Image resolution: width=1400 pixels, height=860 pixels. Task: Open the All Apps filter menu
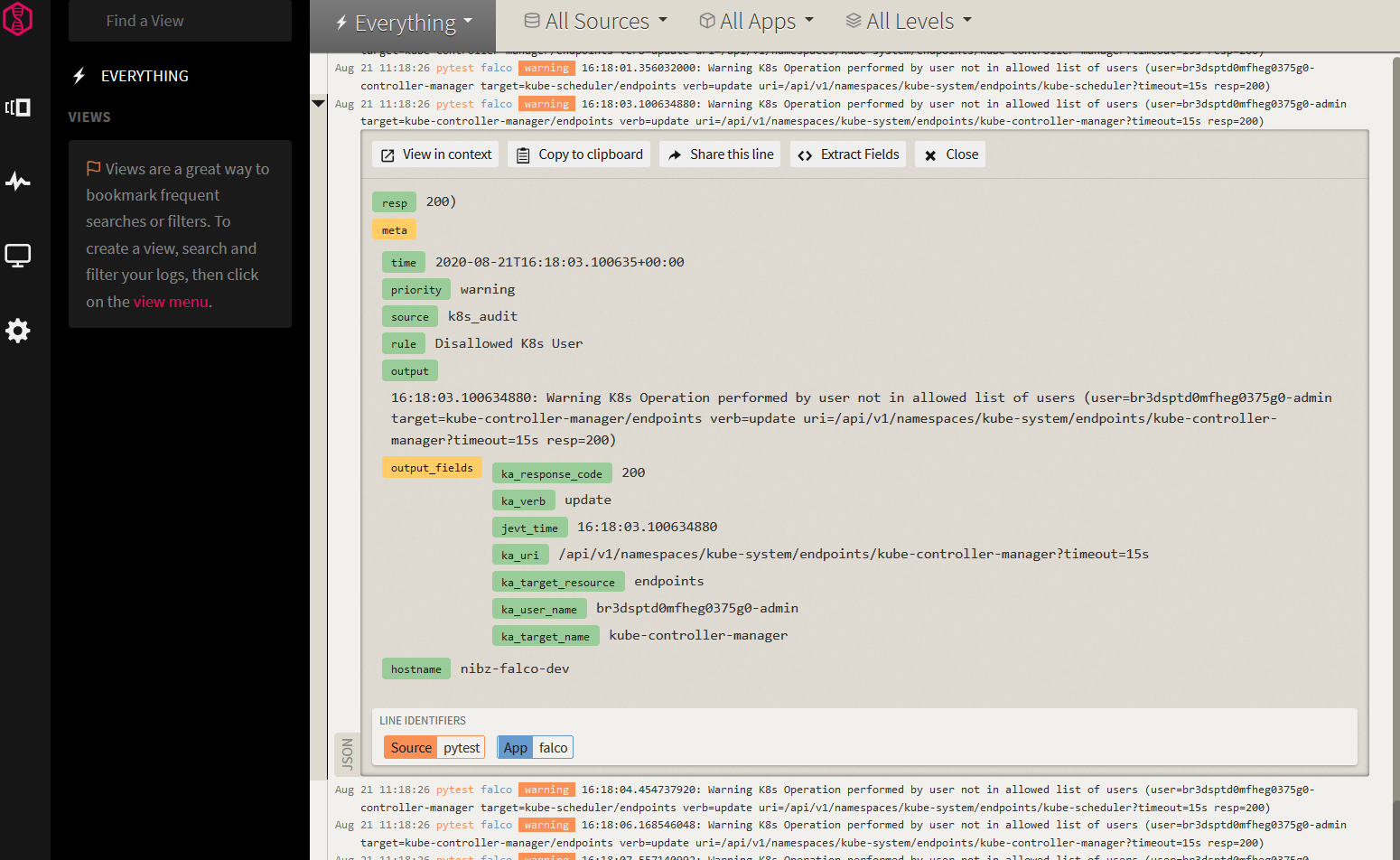[x=756, y=21]
